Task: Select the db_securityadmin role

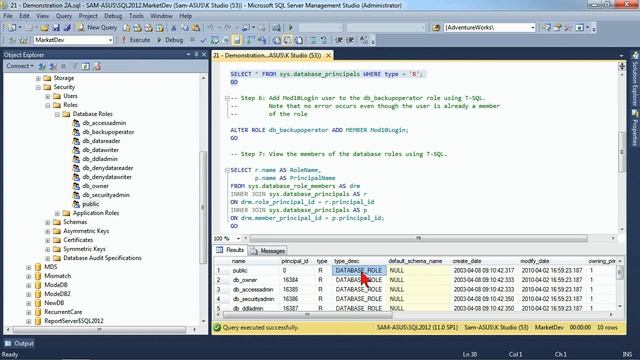Action: (x=106, y=195)
